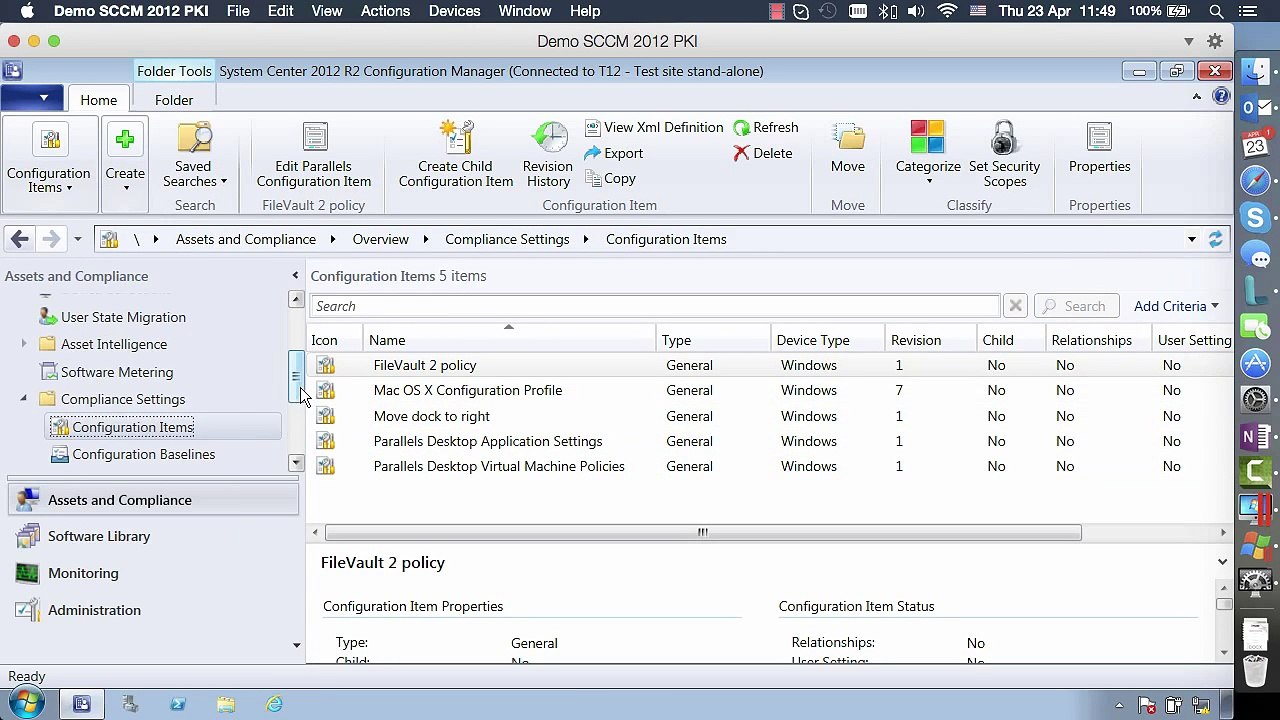Click the FileVault 2 policy row icon

click(x=325, y=366)
